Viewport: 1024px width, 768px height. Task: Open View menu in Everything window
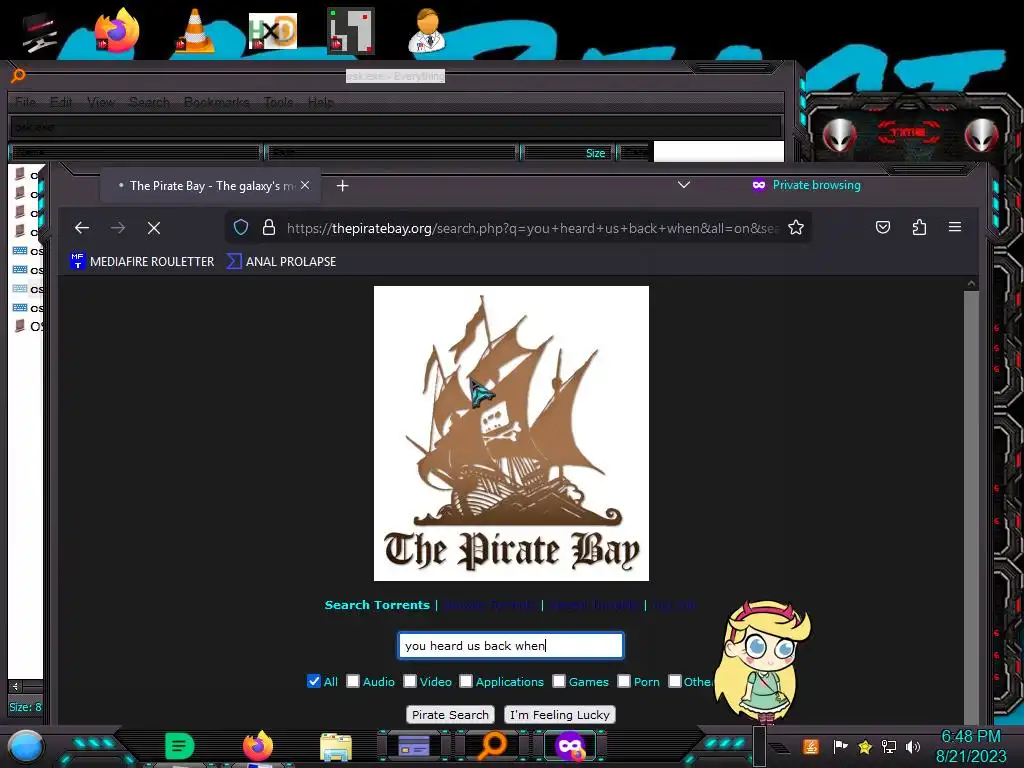(101, 102)
